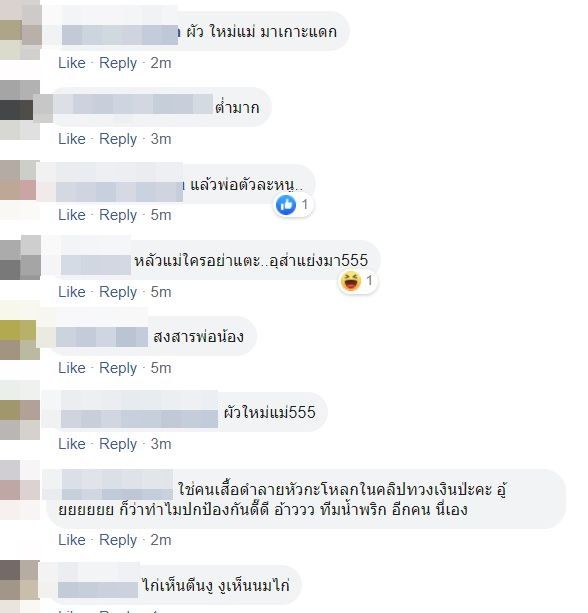This screenshot has width=588, height=613.
Task: Open the 2m timestamp of the top comment
Action: [x=161, y=63]
